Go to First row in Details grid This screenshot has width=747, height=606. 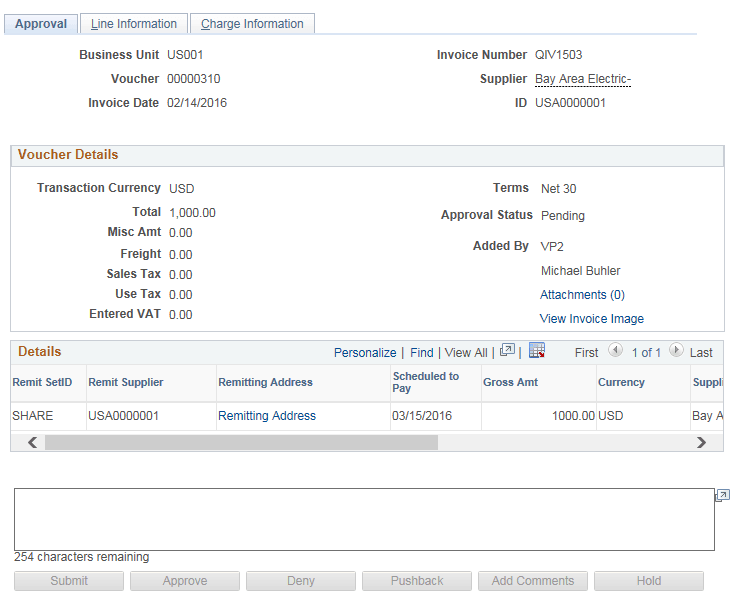586,353
